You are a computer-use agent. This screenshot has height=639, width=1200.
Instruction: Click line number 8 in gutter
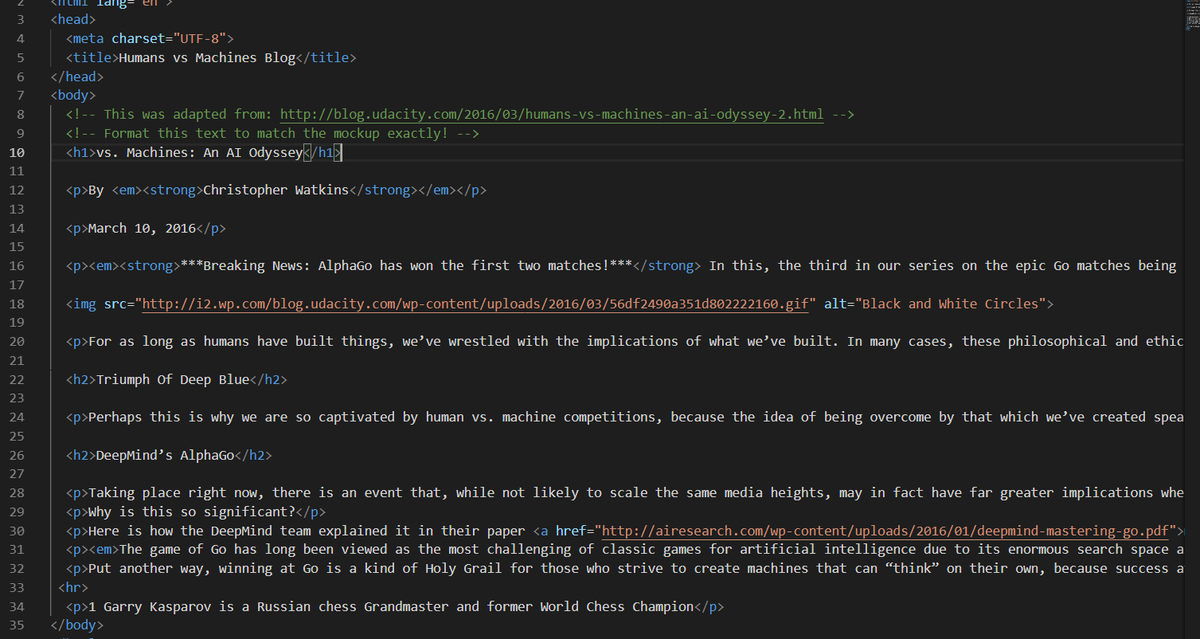21,114
